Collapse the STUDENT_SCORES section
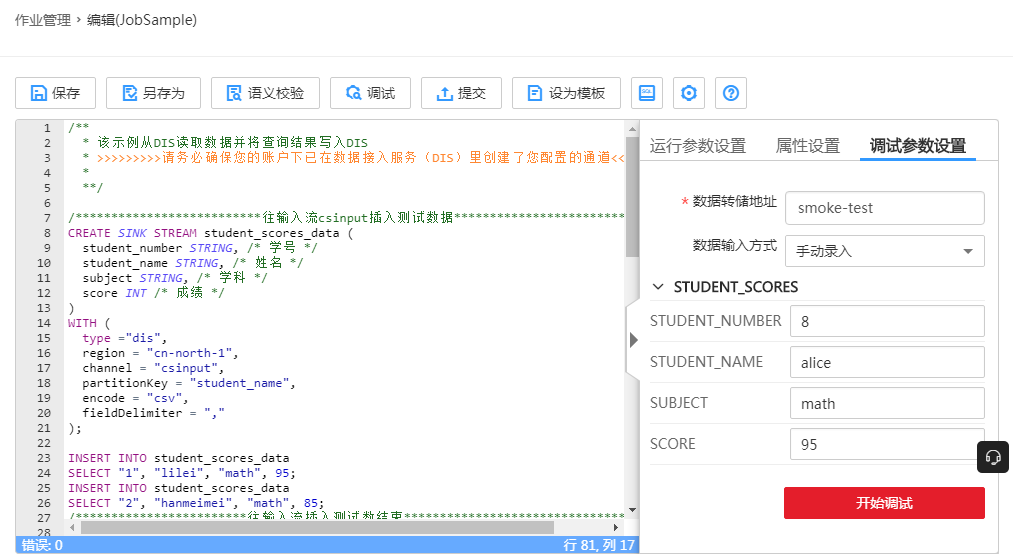The width and height of the screenshot is (1013, 560). point(658,287)
